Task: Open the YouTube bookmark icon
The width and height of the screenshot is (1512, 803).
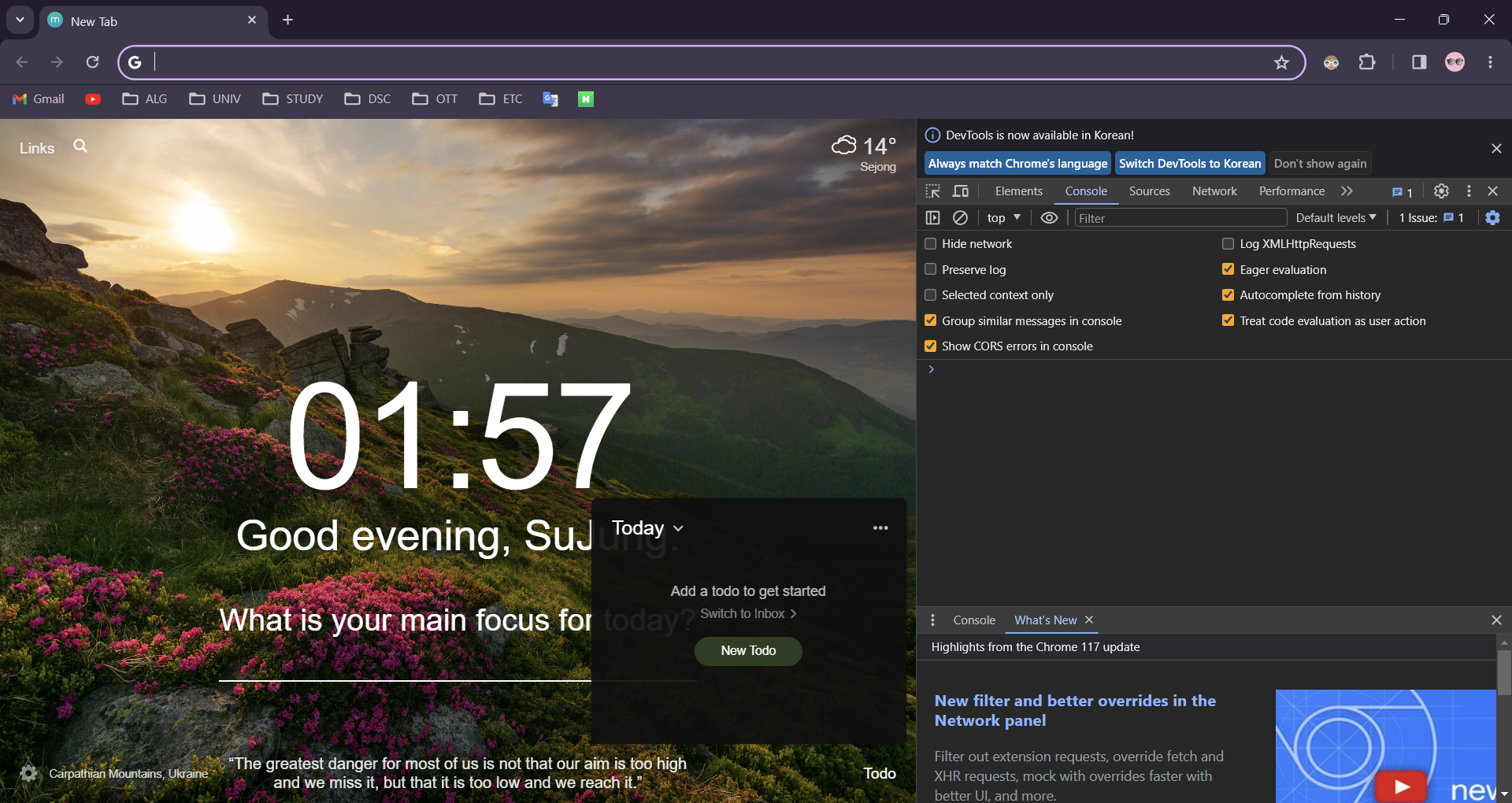Action: coord(93,99)
